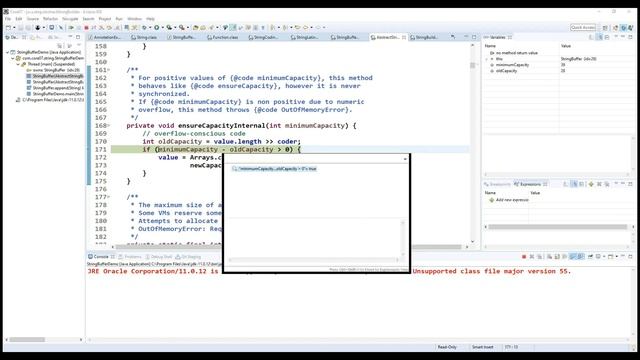Click the Collapse All icon in Variables view
640x360 pixels.
pyautogui.click(x=607, y=37)
